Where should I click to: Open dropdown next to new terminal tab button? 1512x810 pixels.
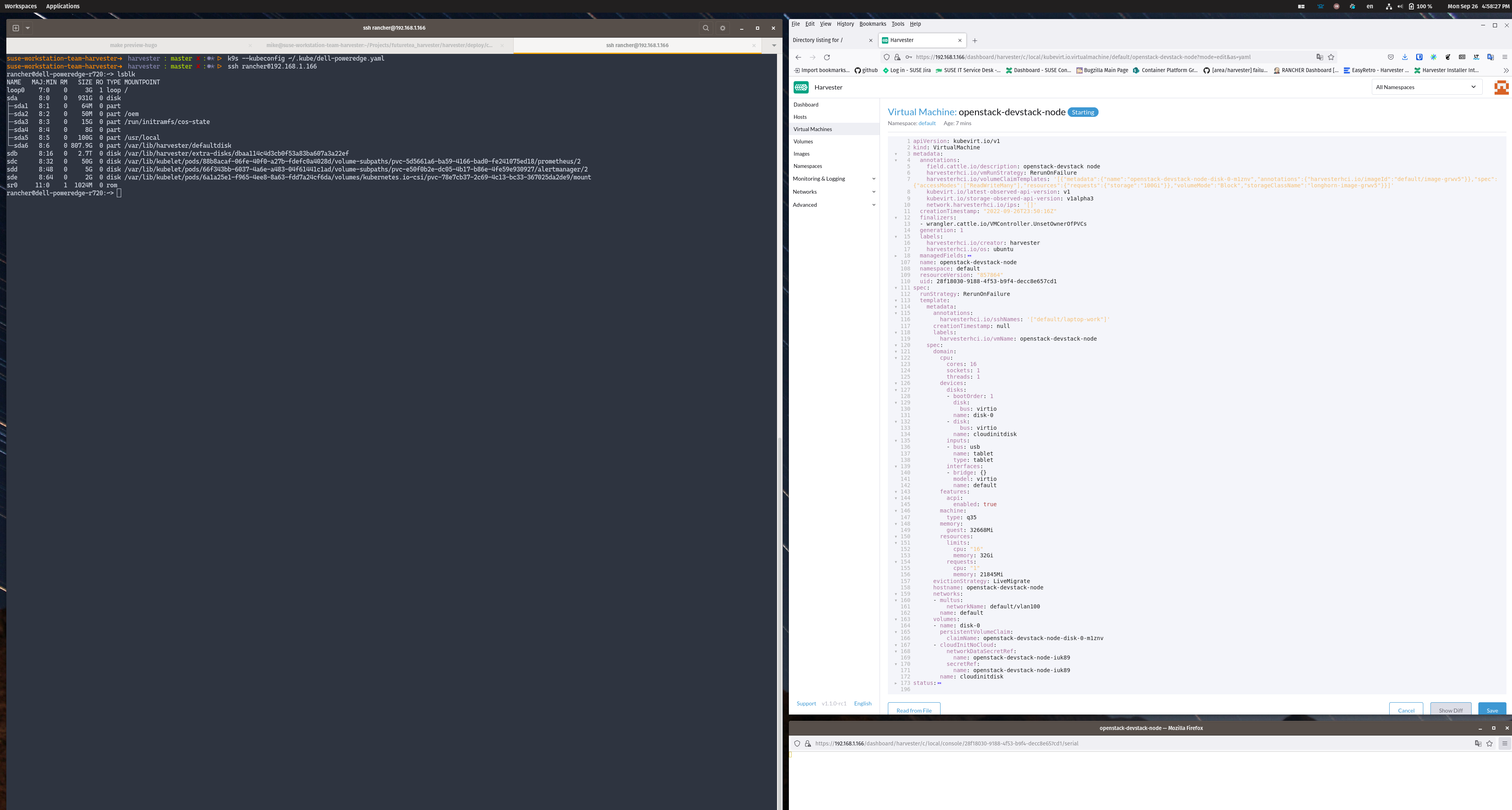pyautogui.click(x=28, y=28)
